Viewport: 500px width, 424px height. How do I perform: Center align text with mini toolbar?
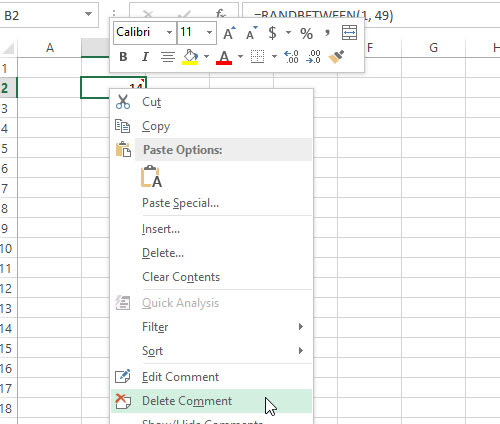coord(168,57)
